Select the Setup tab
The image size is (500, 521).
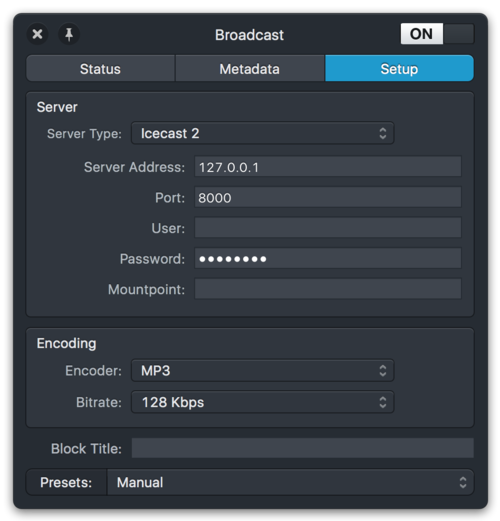pos(399,69)
